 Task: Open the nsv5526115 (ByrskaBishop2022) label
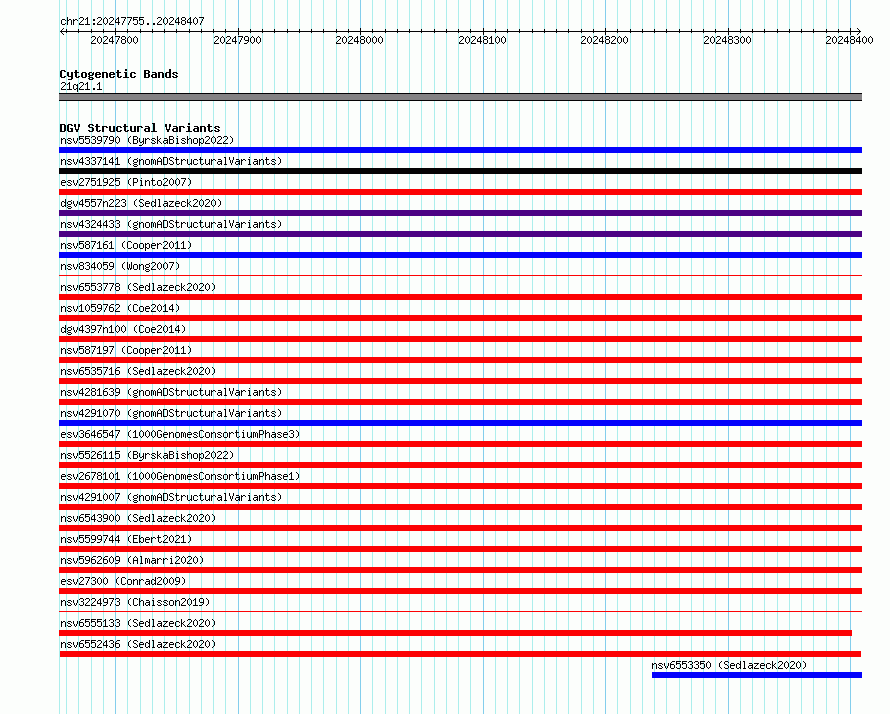pos(147,455)
